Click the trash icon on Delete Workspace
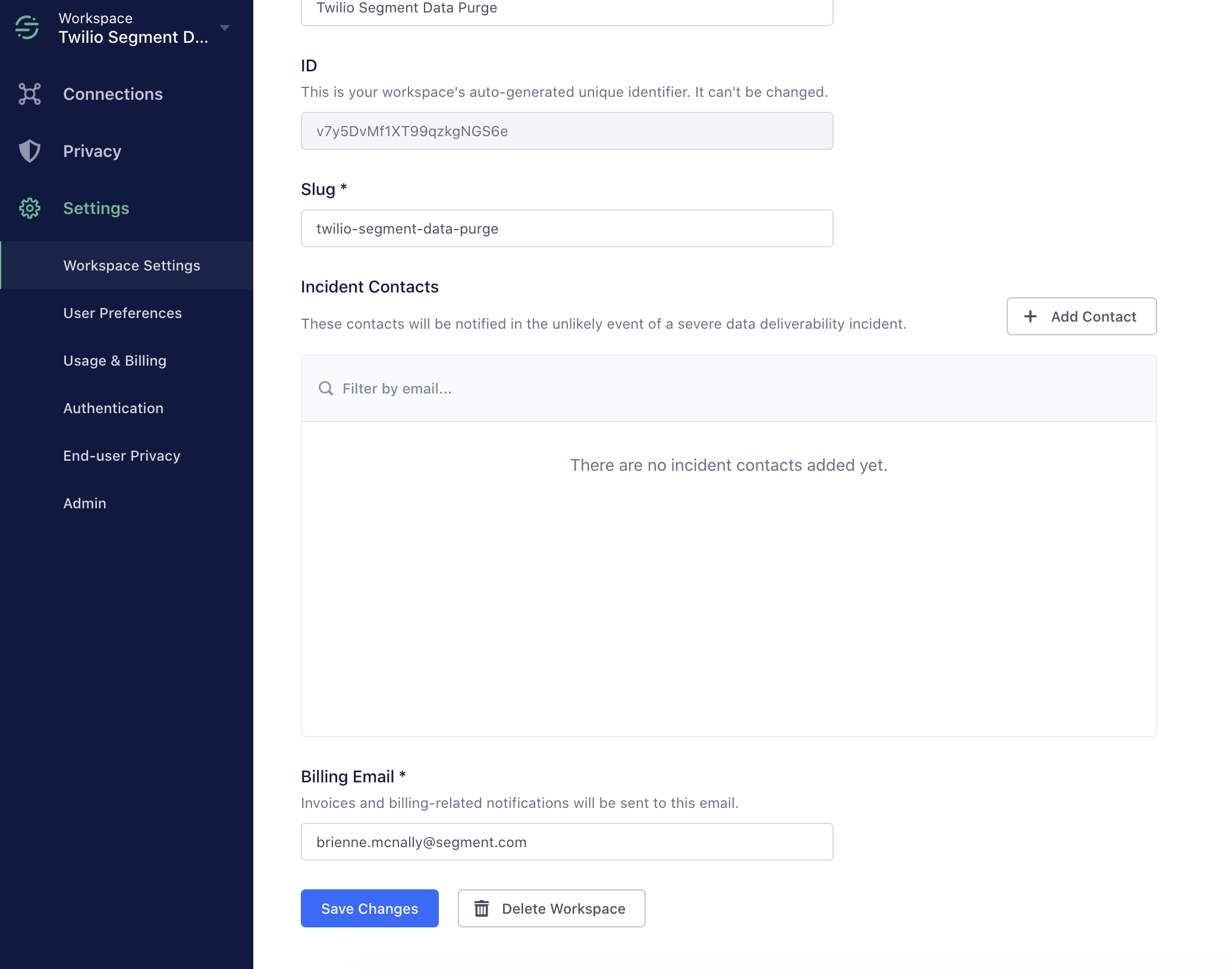 click(x=481, y=908)
